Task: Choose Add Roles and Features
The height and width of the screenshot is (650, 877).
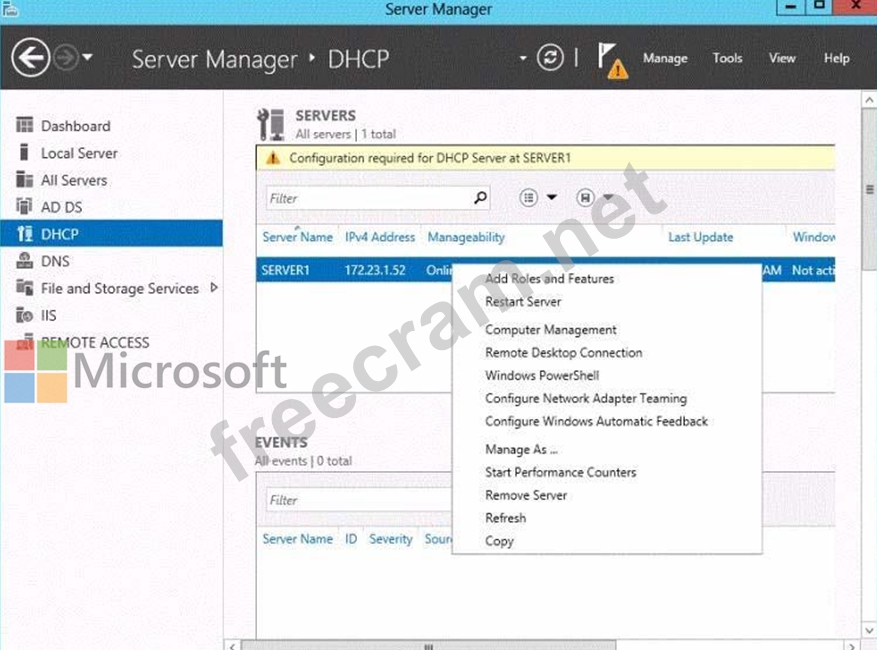Action: click(549, 279)
